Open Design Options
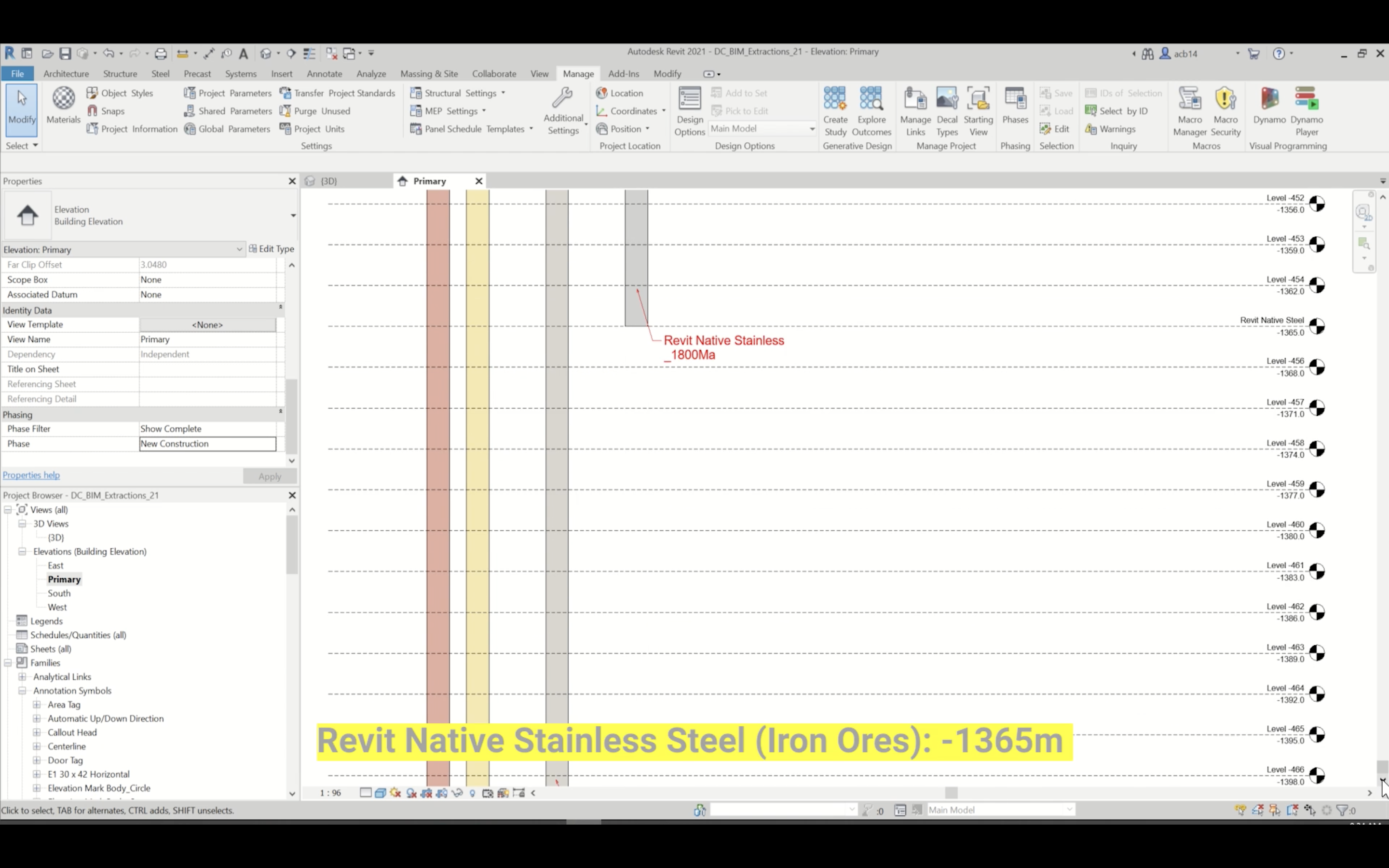 coord(689,111)
